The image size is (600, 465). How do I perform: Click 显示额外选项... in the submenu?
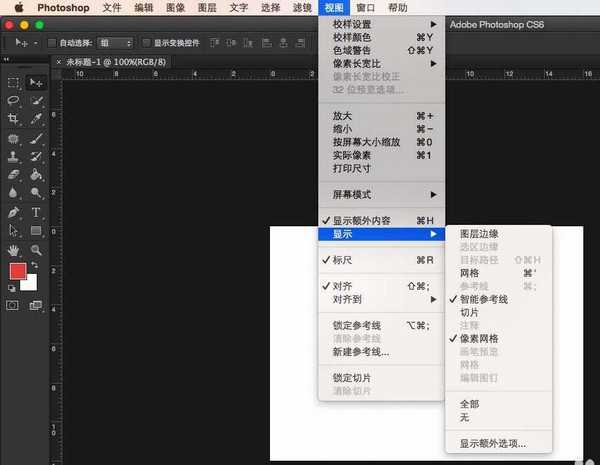(x=492, y=442)
